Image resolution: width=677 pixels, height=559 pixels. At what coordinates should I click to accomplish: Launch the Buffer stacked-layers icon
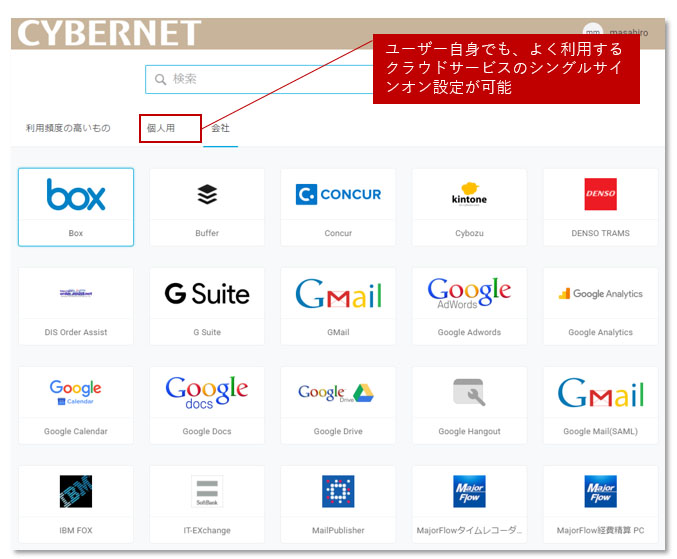[207, 194]
